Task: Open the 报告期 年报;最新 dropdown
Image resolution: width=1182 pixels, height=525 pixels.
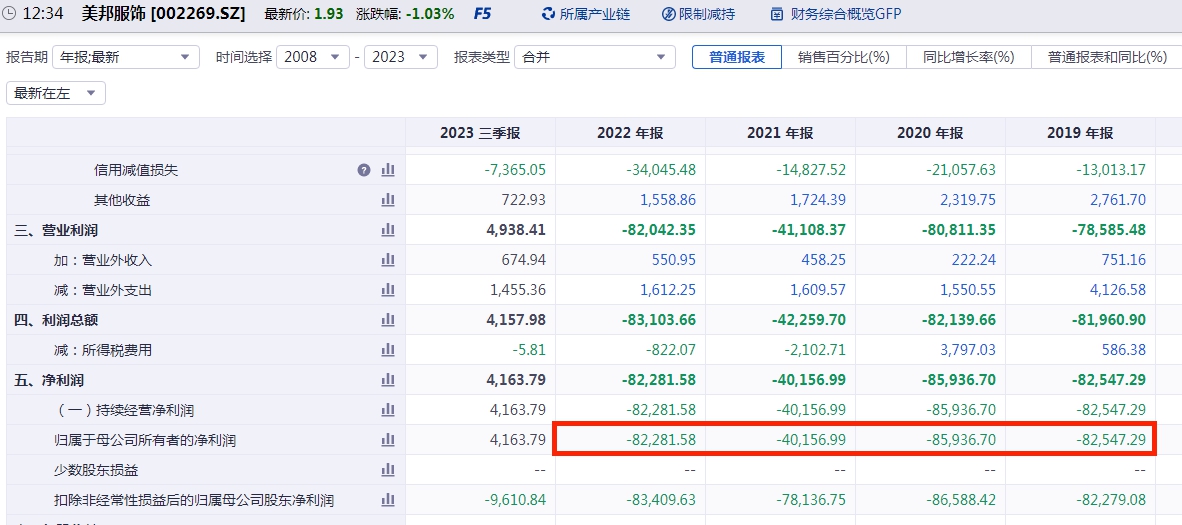Action: coord(126,57)
